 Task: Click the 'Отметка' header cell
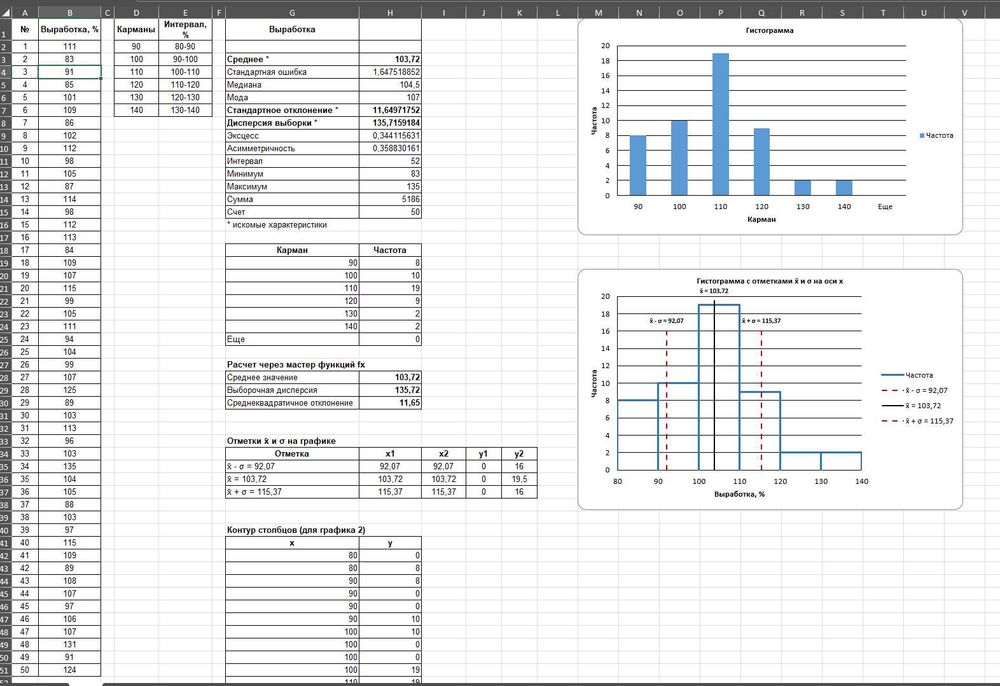(292, 454)
